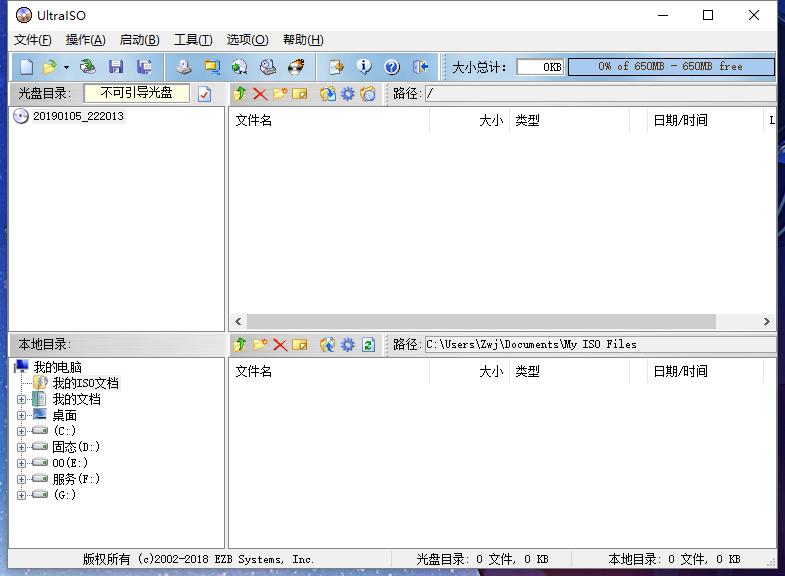The width and height of the screenshot is (785, 576).
Task: Click the Convert disc (green arrow) icon
Action: point(240,67)
